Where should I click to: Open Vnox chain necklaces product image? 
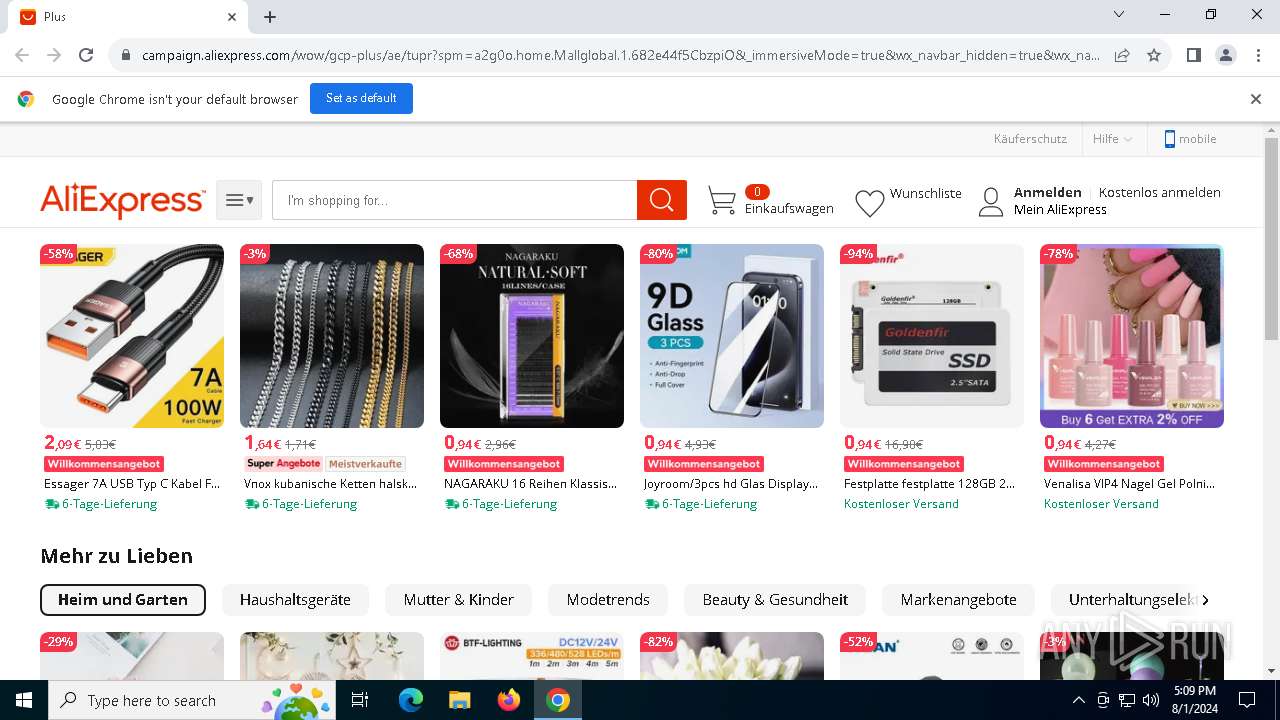pyautogui.click(x=332, y=336)
